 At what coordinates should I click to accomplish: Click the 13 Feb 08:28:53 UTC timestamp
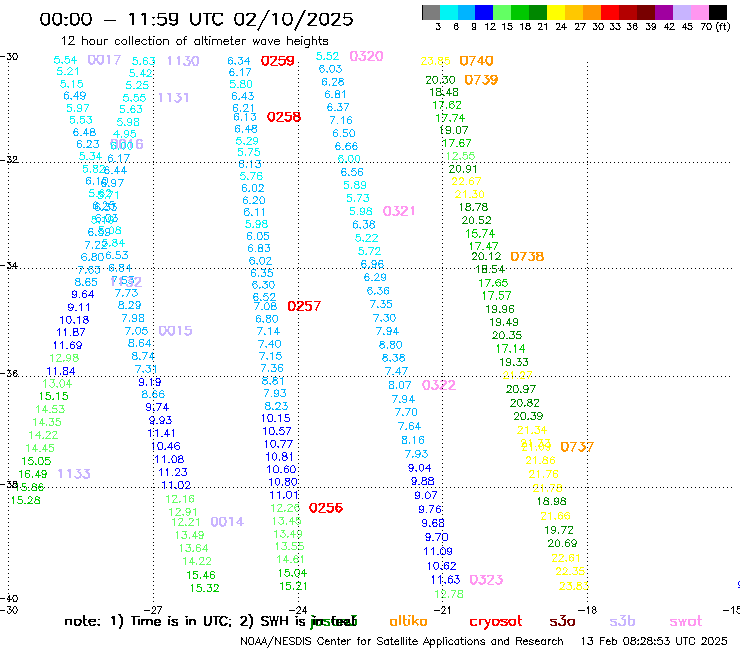(x=654, y=641)
